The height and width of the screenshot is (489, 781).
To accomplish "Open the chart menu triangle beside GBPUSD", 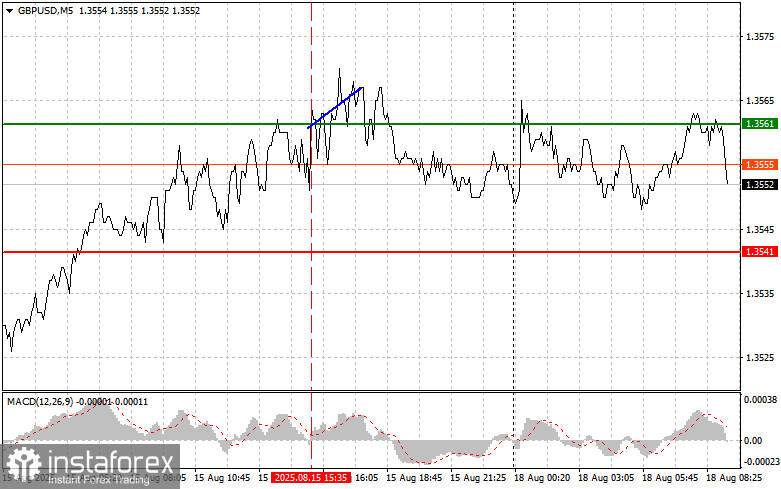I will pyautogui.click(x=9, y=10).
